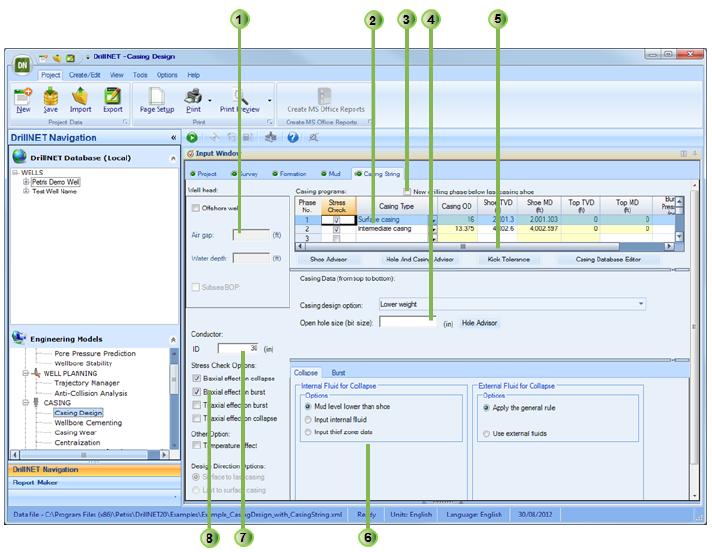Click the Export icon in ribbon
The width and height of the screenshot is (712, 552).
click(x=112, y=95)
